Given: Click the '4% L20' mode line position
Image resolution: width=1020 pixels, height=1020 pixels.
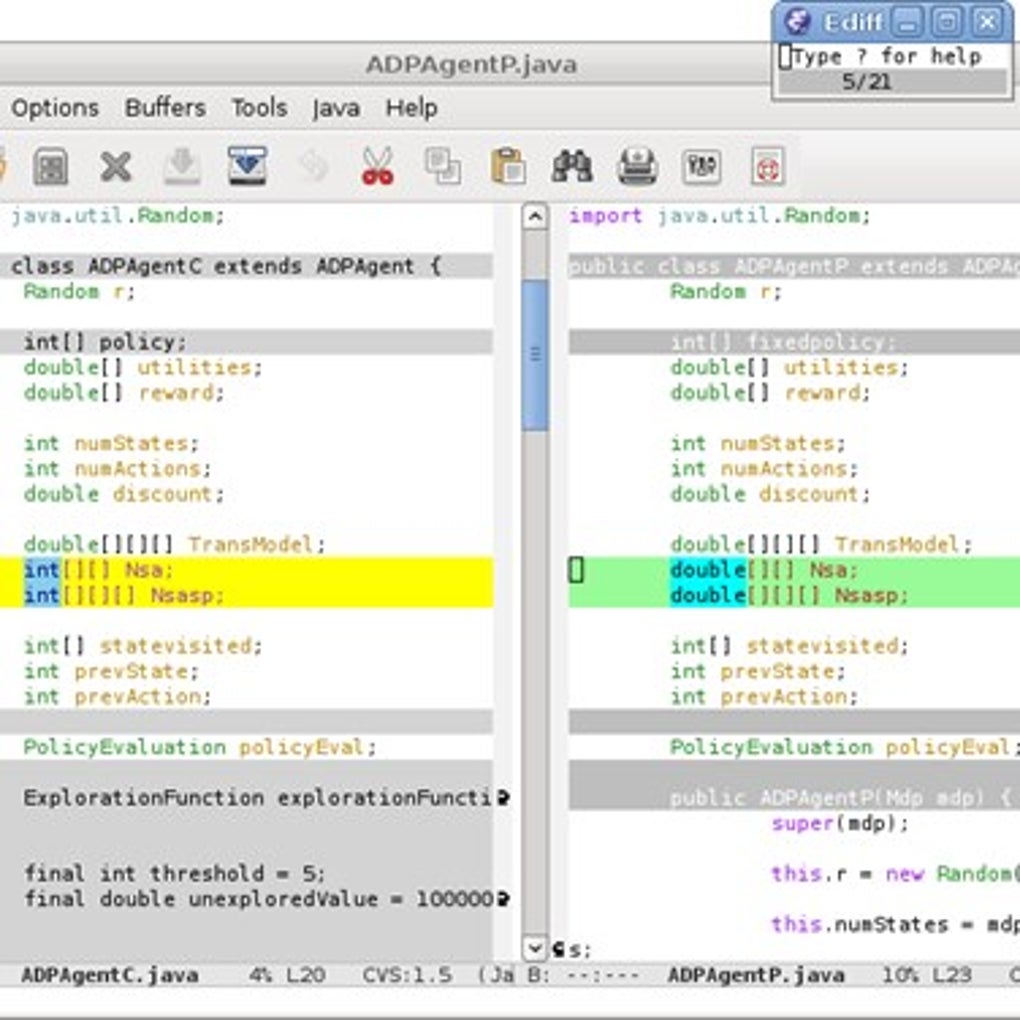Looking at the screenshot, I should pos(287,975).
